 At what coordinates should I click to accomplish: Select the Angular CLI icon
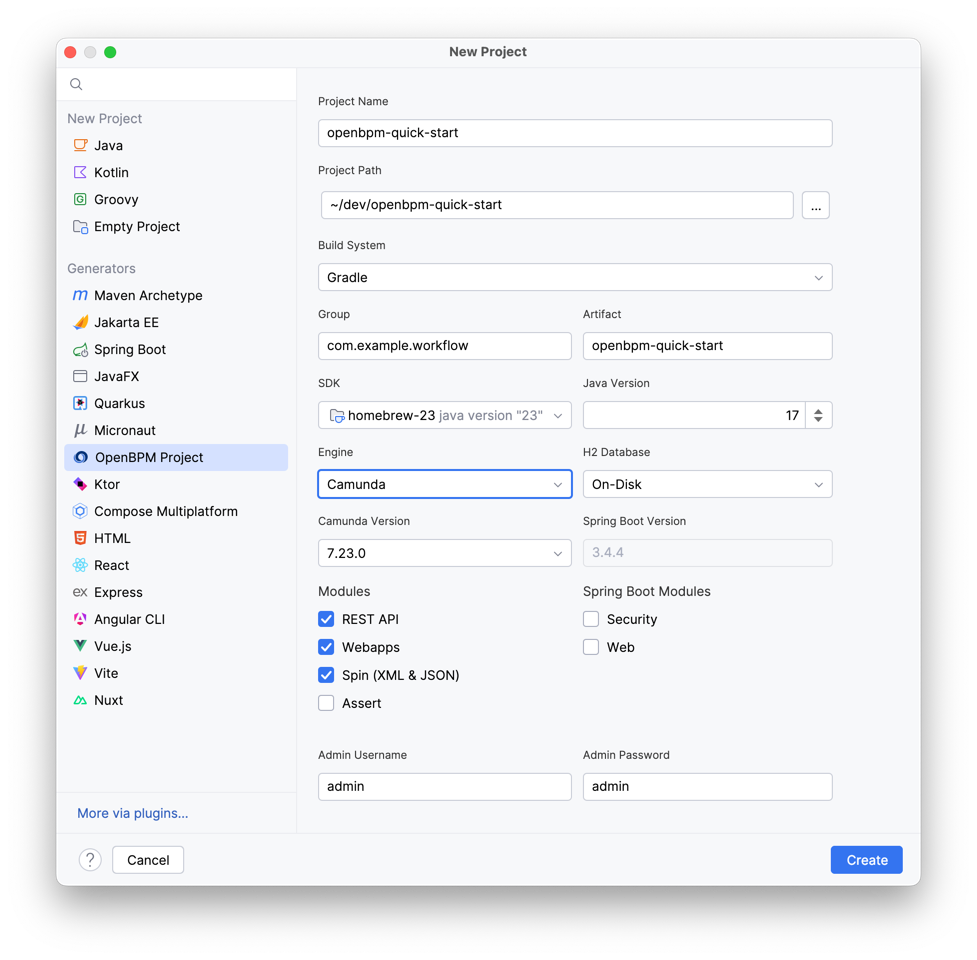[80, 619]
